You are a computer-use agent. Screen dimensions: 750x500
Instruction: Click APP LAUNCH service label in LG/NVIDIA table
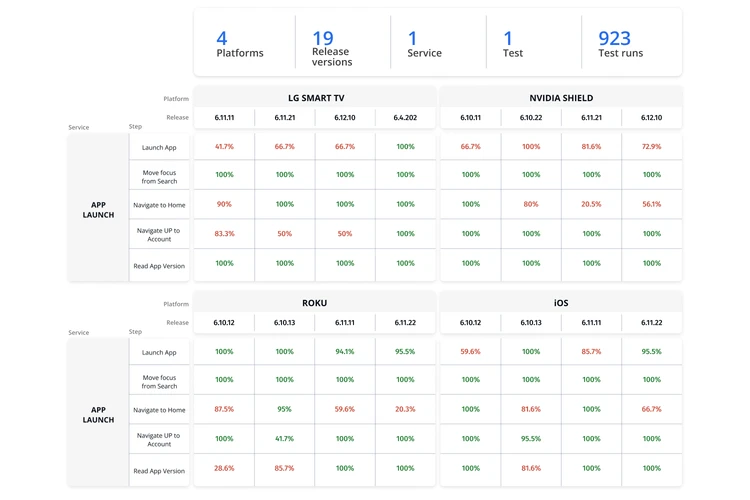98,210
